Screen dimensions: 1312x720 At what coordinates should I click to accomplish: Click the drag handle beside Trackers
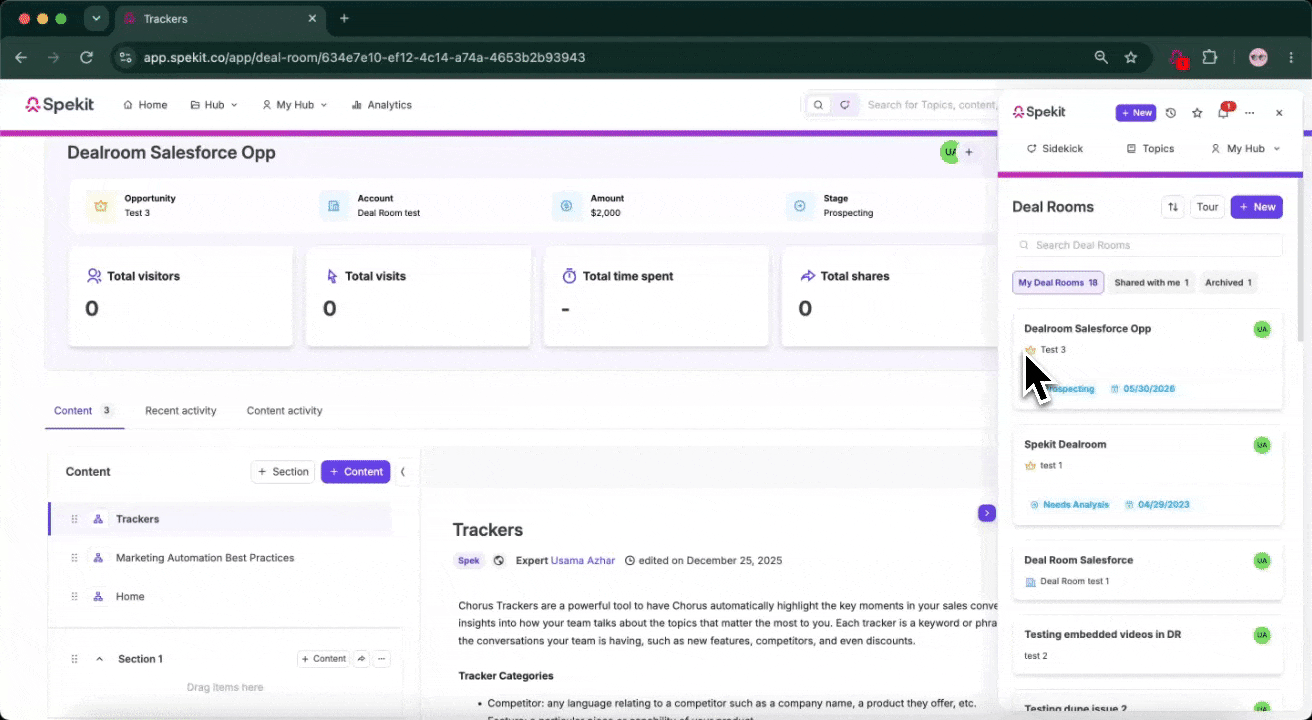tap(74, 519)
